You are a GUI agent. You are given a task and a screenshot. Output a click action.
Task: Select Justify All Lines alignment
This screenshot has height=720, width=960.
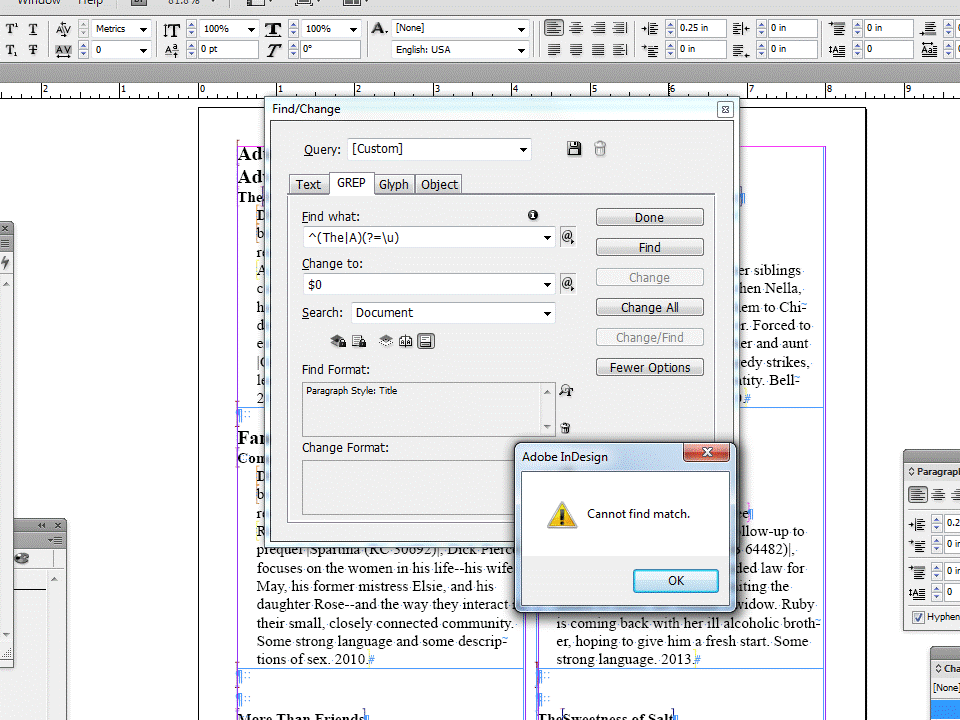point(598,50)
